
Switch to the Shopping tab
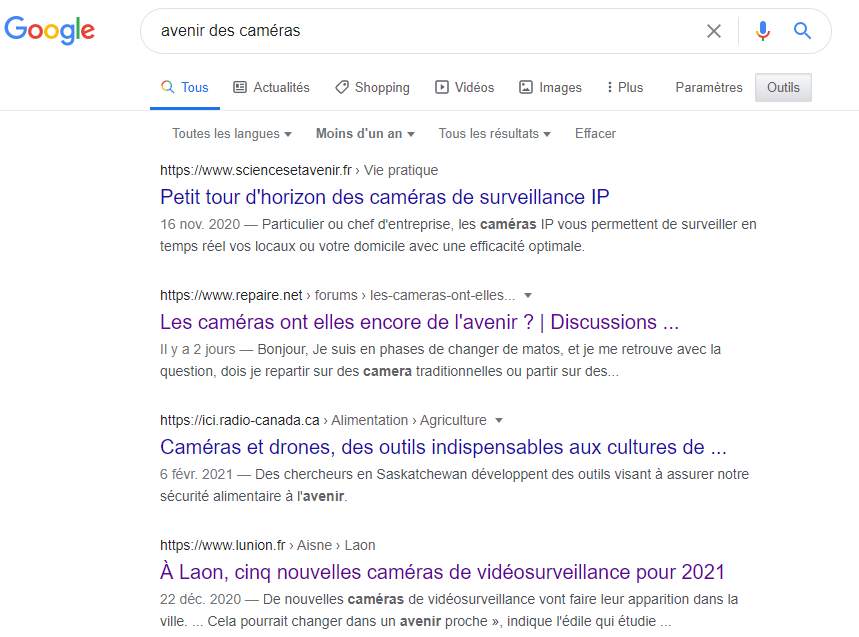click(373, 88)
